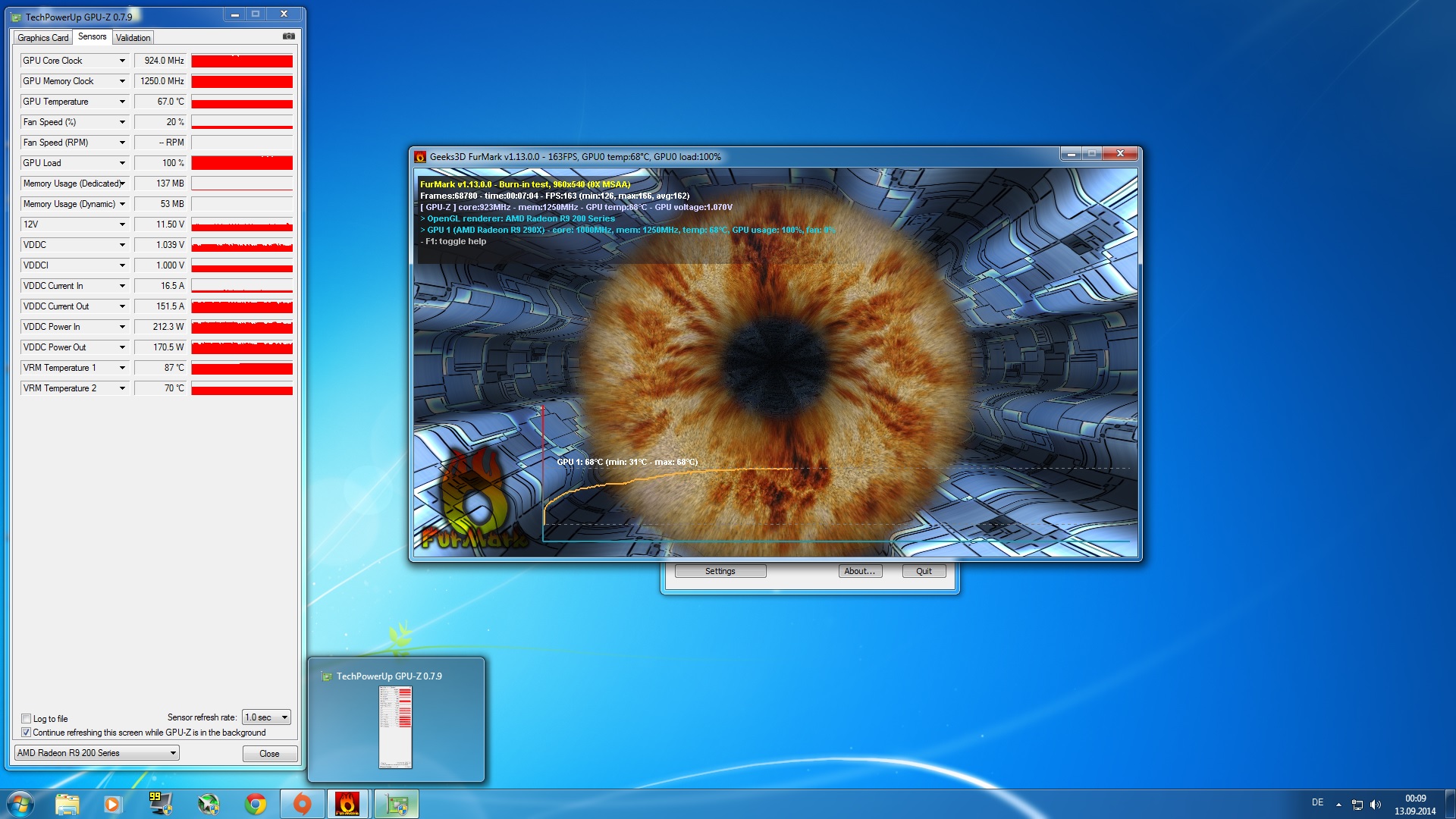Viewport: 1456px width, 819px height.
Task: Open MSI Afterburner taskbar icon
Action: coord(209,804)
